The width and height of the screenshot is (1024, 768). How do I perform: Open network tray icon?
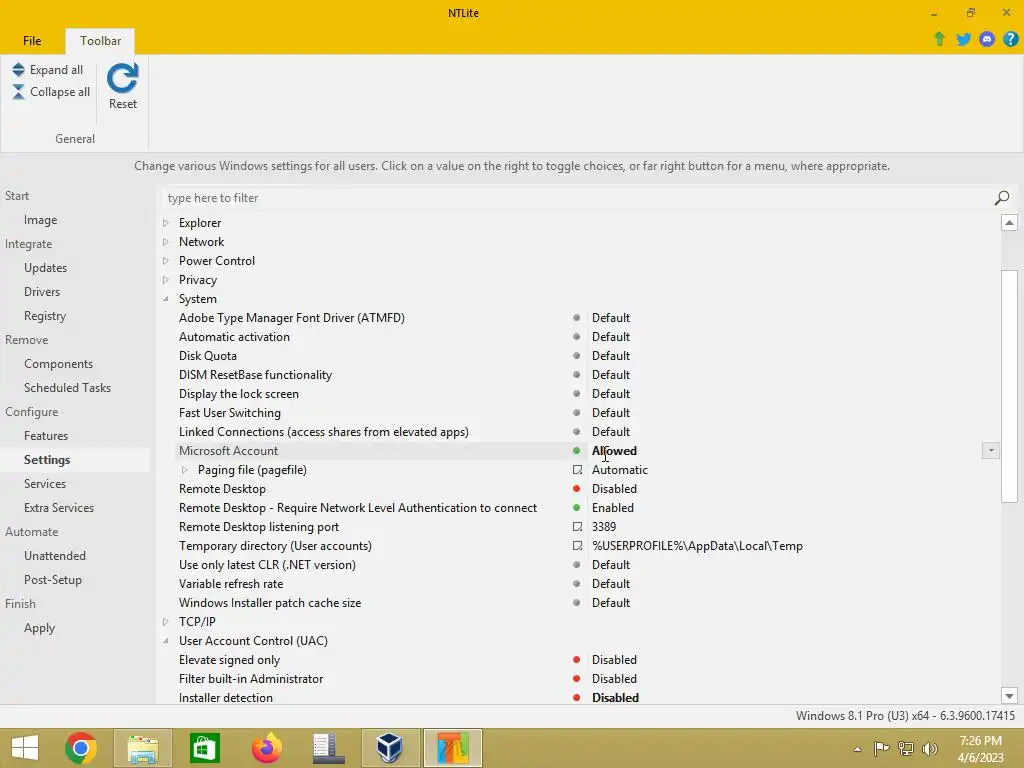(906, 748)
